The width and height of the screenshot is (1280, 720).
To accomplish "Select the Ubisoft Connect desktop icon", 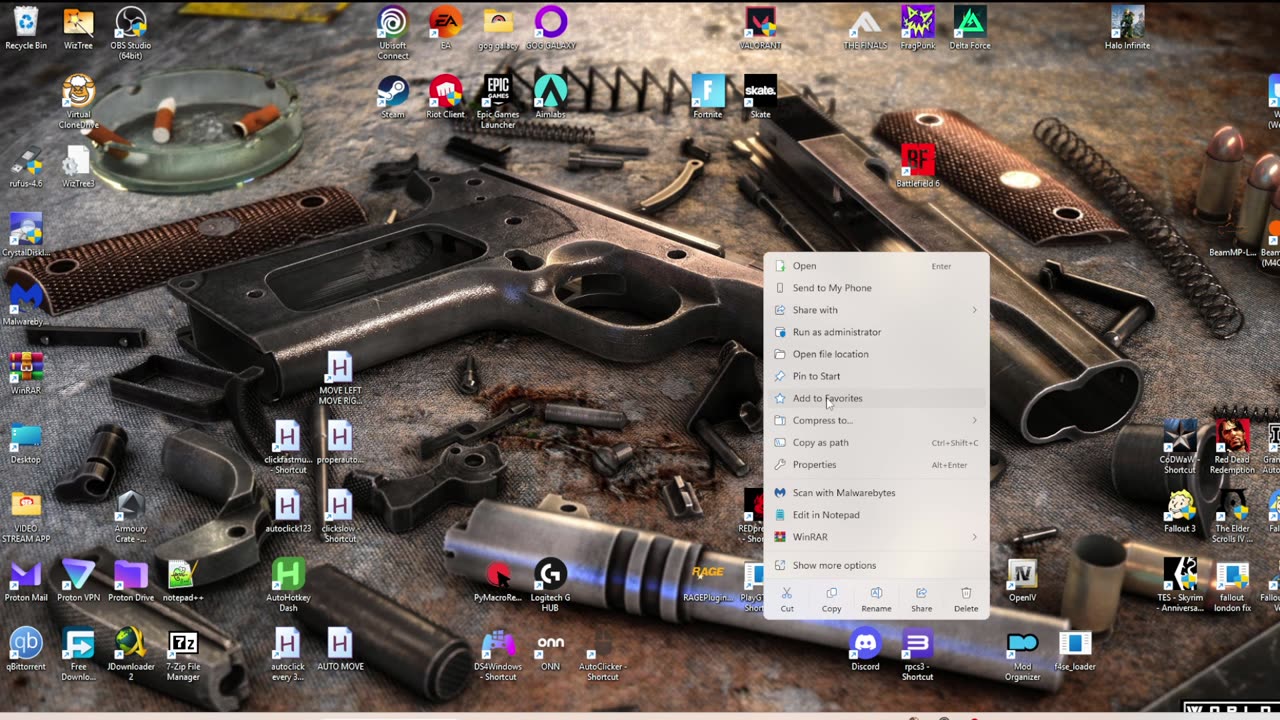I will coord(393,33).
